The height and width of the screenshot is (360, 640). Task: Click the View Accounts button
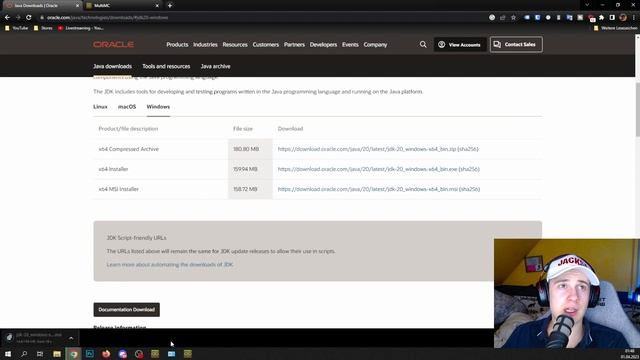pyautogui.click(x=460, y=44)
